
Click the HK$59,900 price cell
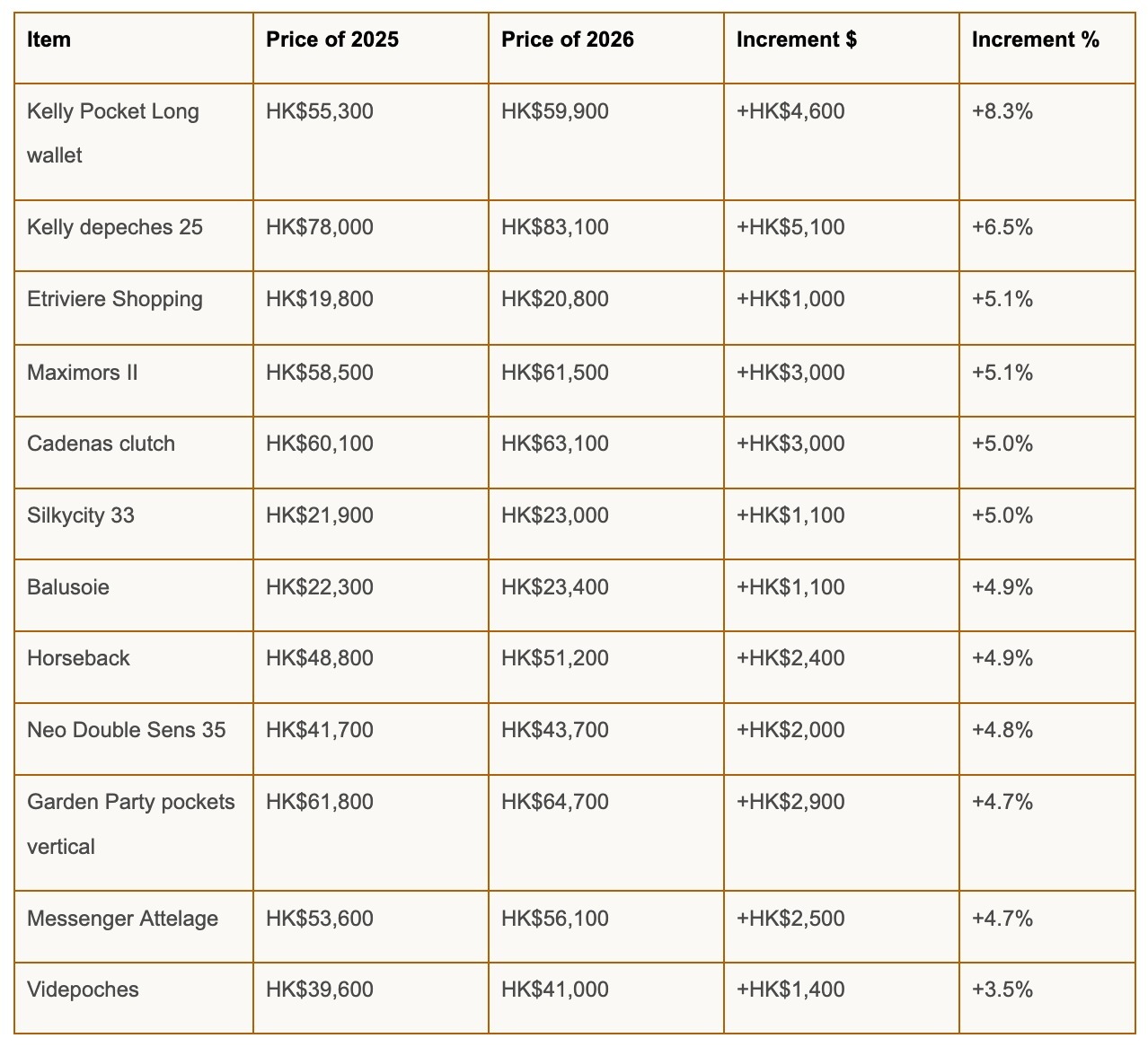pyautogui.click(x=554, y=111)
